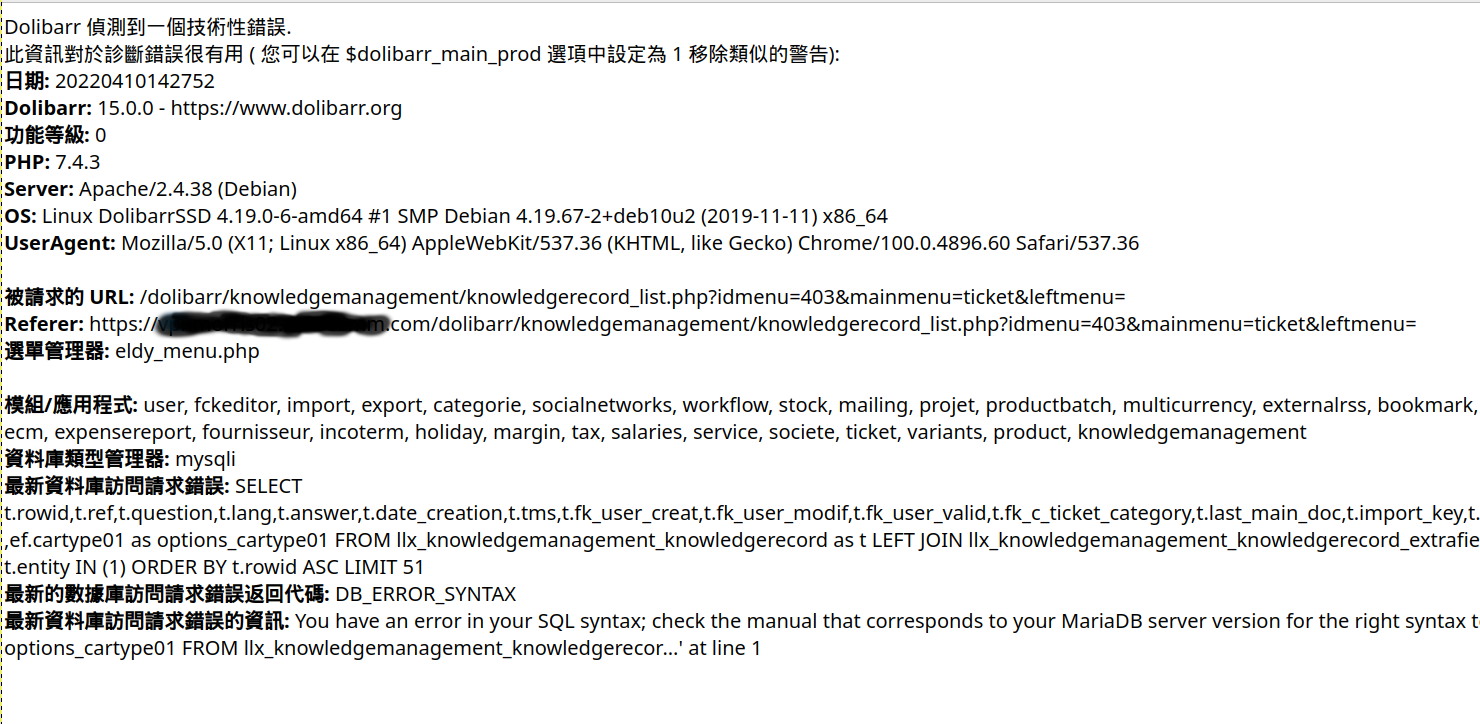Click the mysqli database driver value
The width and height of the screenshot is (1480, 724).
[206, 459]
